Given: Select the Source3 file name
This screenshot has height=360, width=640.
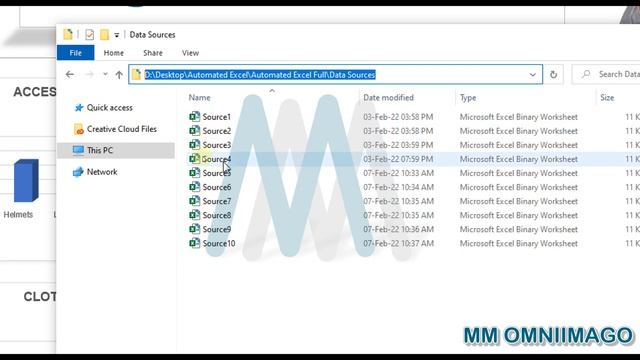Looking at the screenshot, I should (x=216, y=145).
